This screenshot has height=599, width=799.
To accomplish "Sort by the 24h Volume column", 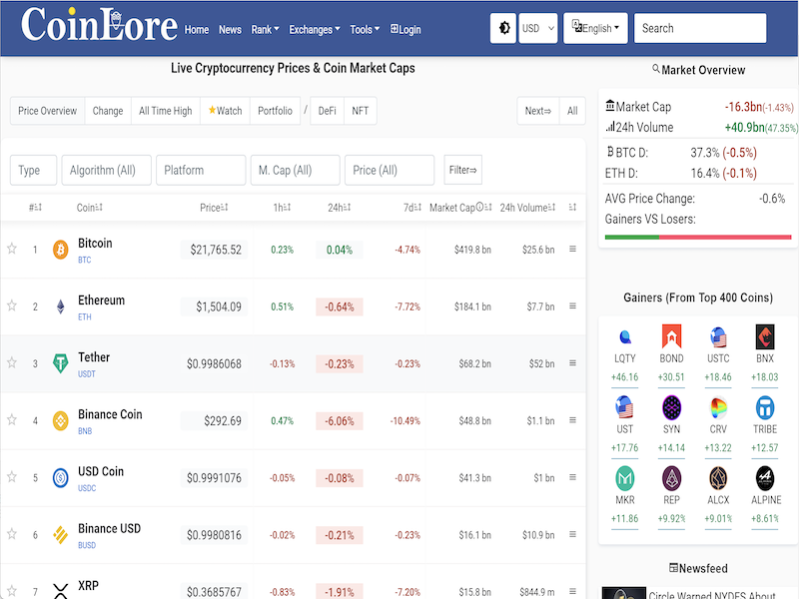I will (527, 207).
